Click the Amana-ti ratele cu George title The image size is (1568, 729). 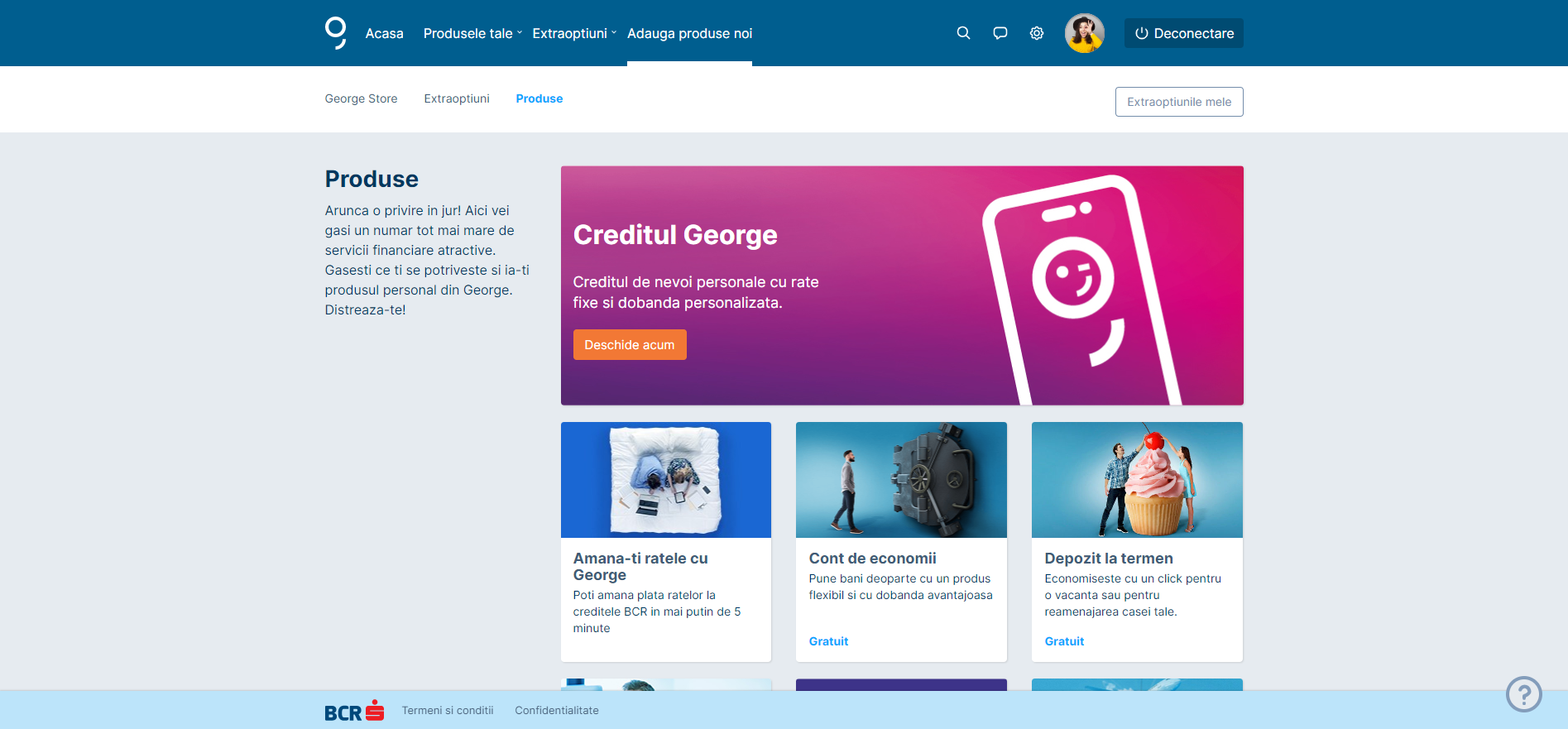click(640, 567)
